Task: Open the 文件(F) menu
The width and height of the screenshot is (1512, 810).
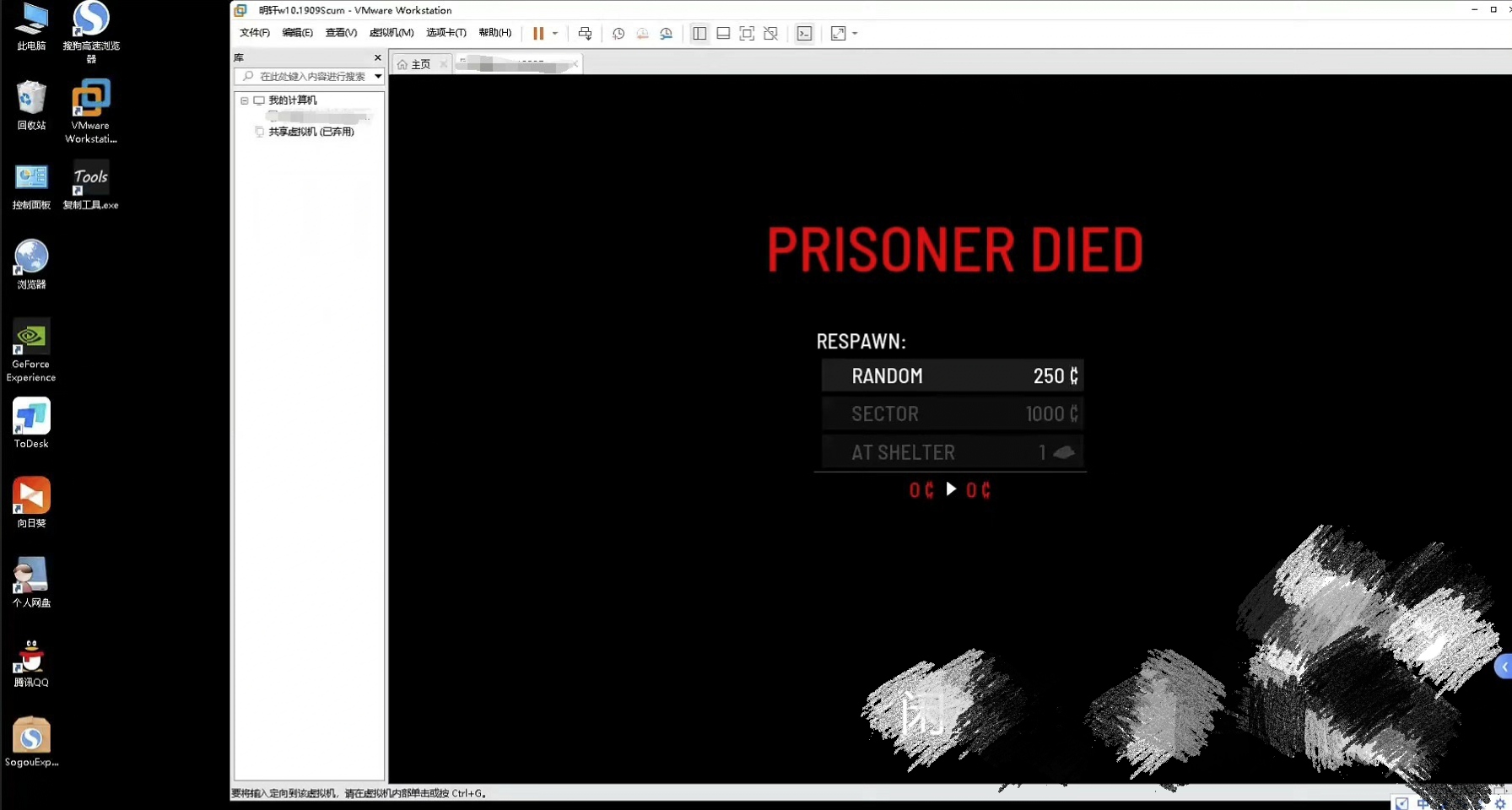Action: point(255,33)
